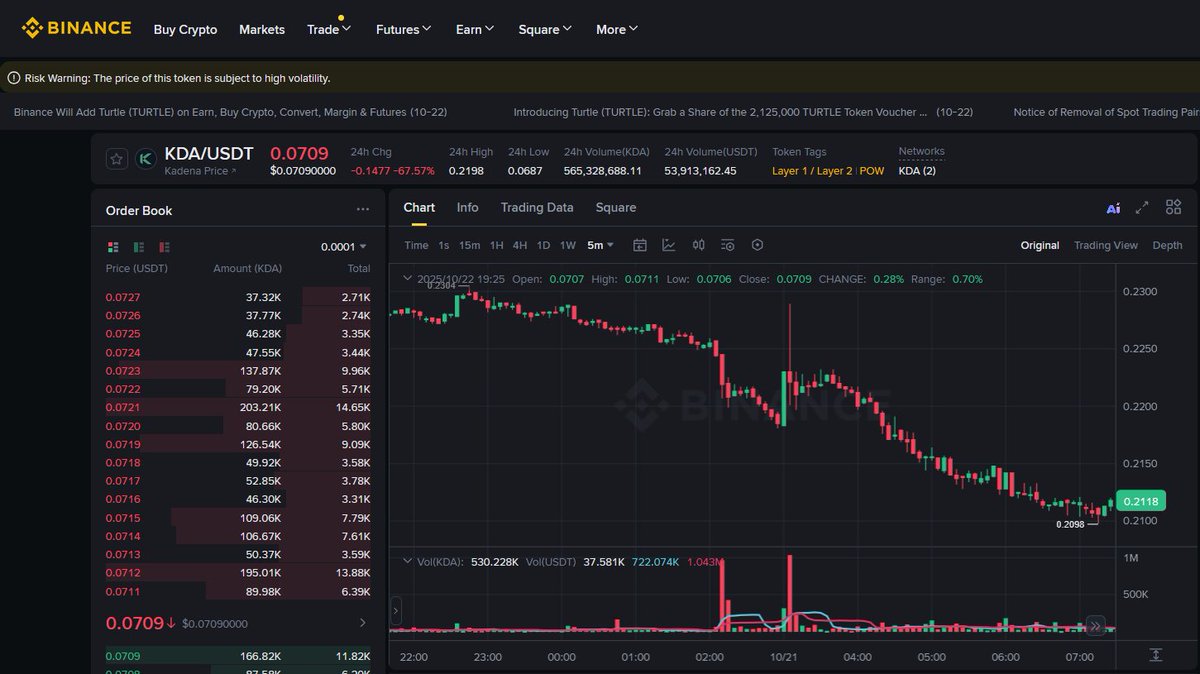Click the hexagon chart settings icon
The height and width of the screenshot is (674, 1200).
757,245
